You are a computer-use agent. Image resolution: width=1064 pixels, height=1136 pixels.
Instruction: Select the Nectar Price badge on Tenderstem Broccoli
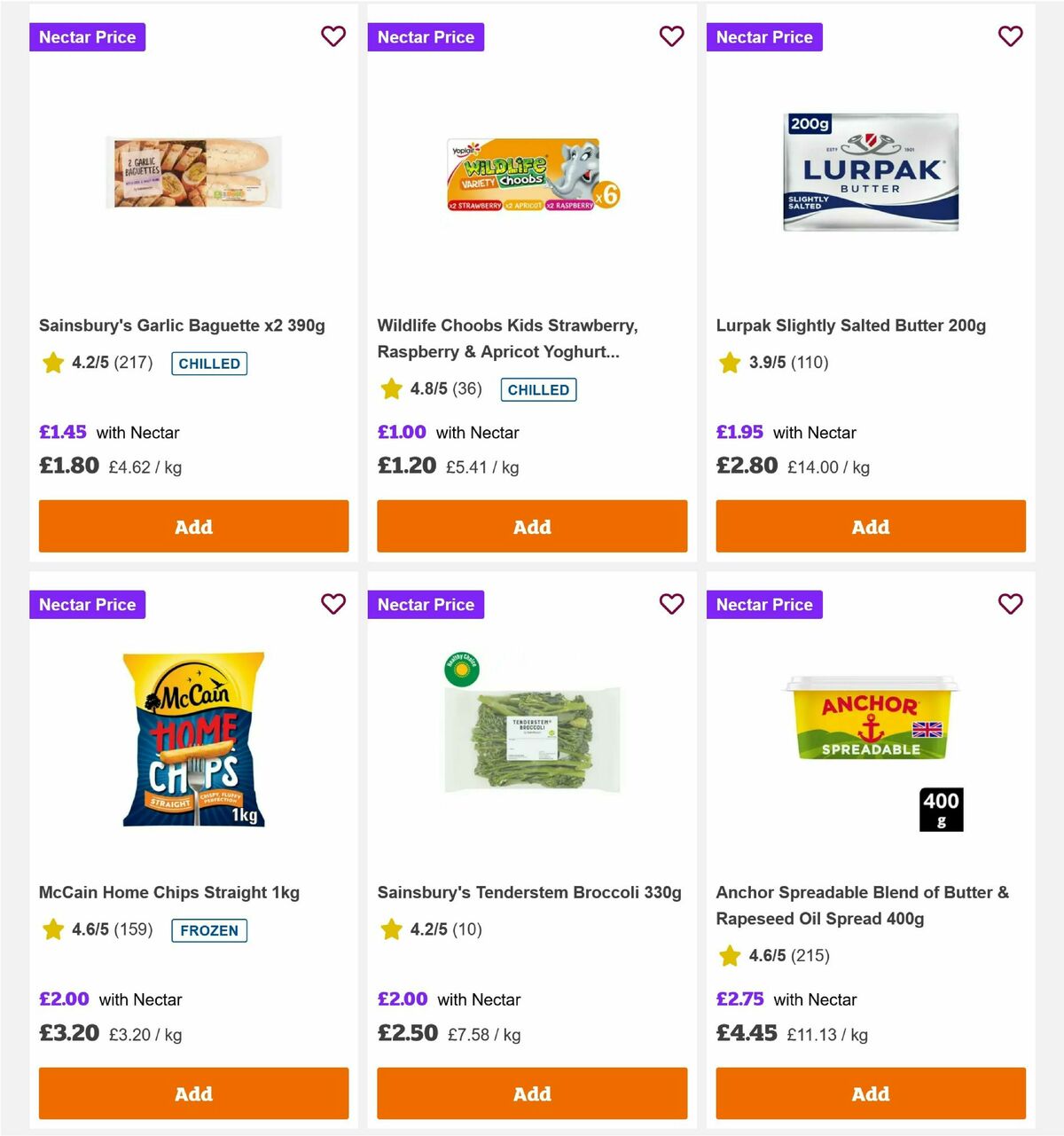point(426,604)
